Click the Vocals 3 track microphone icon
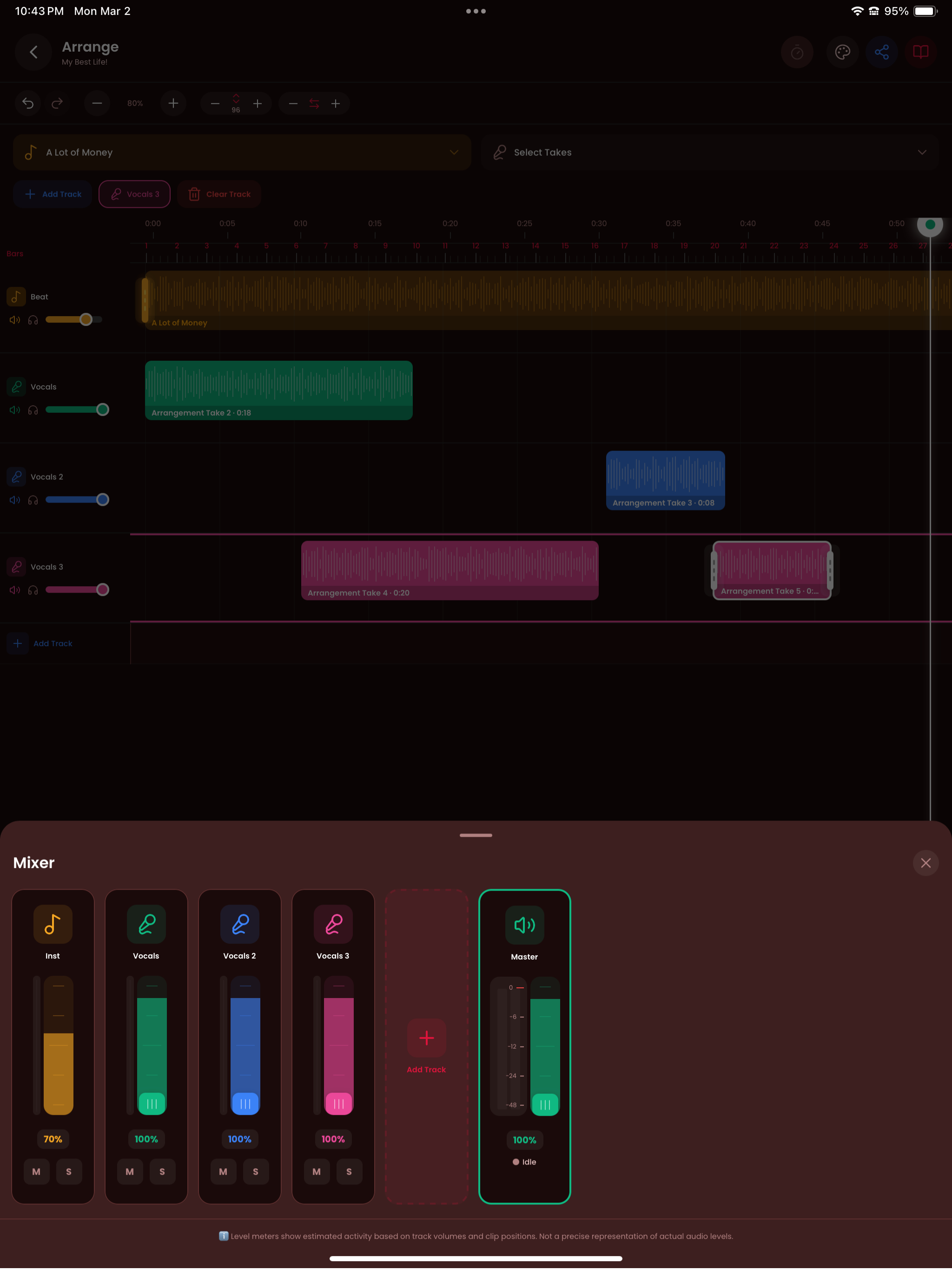Screen dimensions: 952x1270 click(16, 567)
